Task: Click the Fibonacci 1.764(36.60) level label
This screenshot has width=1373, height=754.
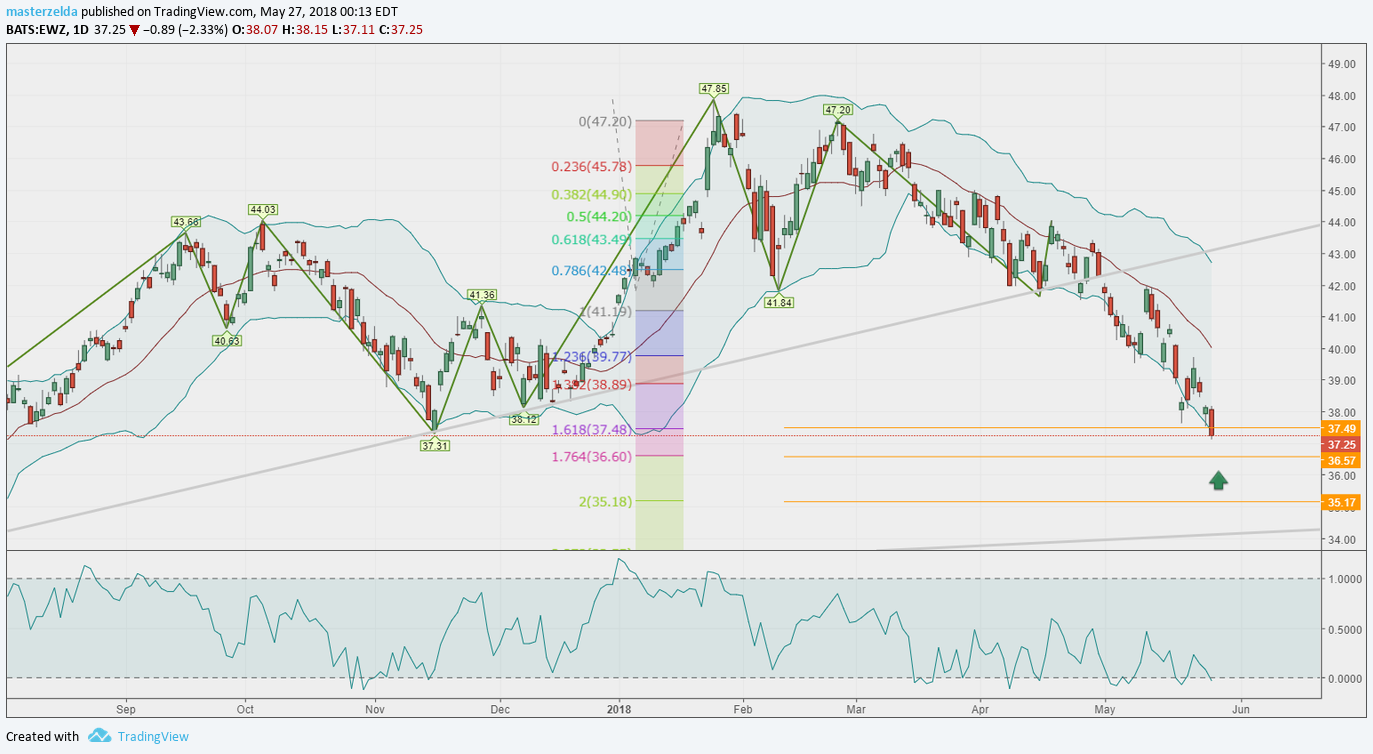Action: pyautogui.click(x=591, y=456)
